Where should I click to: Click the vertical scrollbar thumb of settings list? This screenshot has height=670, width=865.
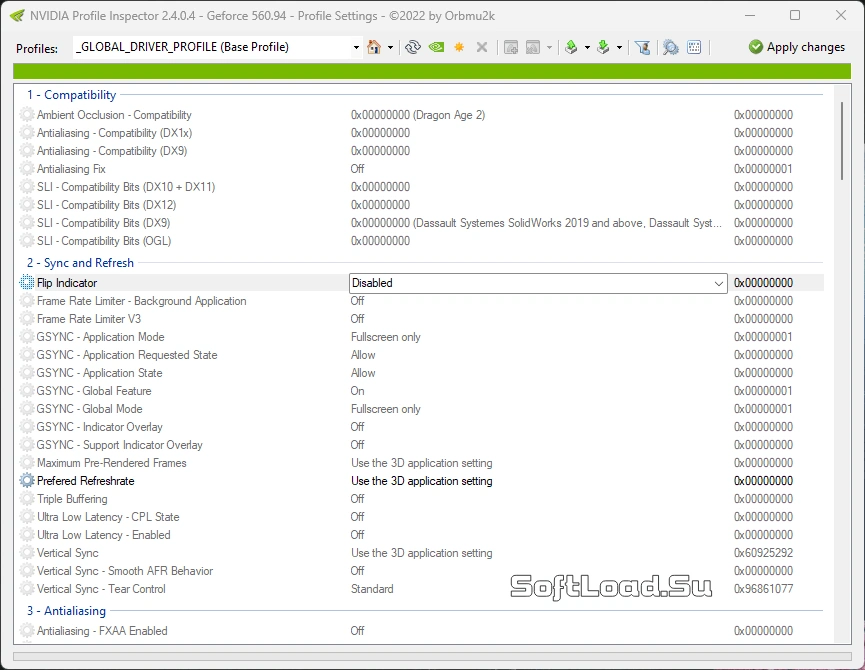coord(842,141)
